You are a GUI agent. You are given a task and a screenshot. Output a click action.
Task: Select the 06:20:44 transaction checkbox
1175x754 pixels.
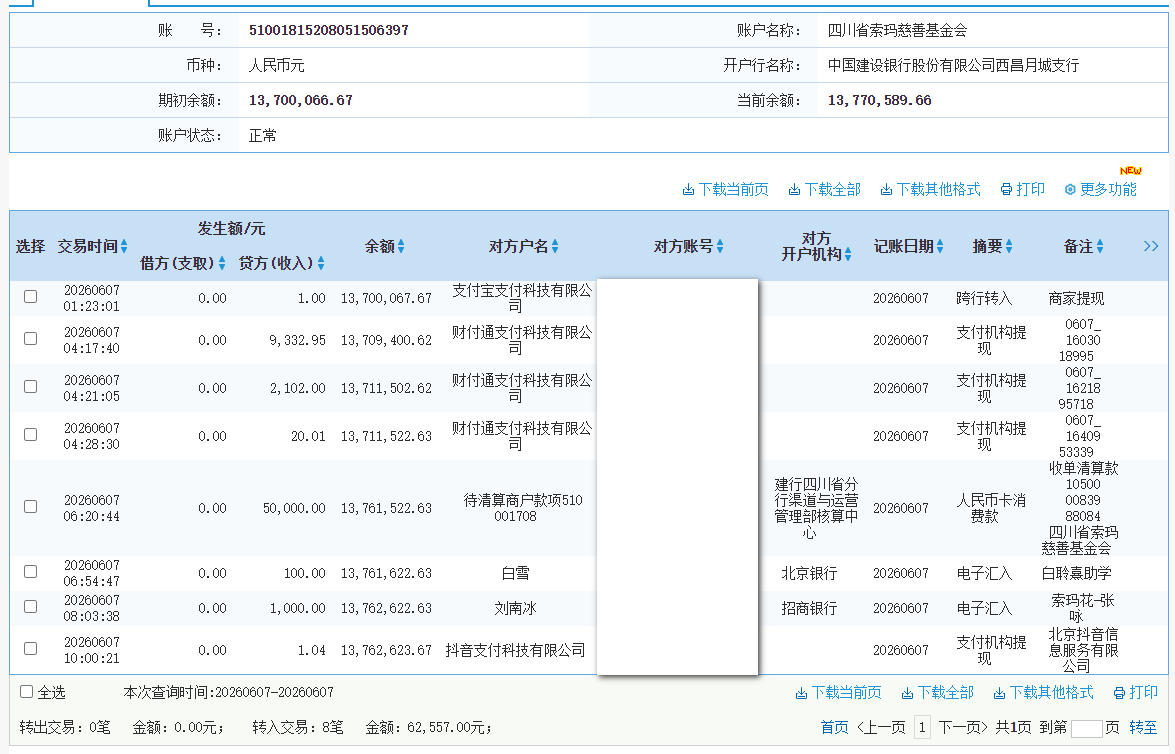tap(31, 507)
